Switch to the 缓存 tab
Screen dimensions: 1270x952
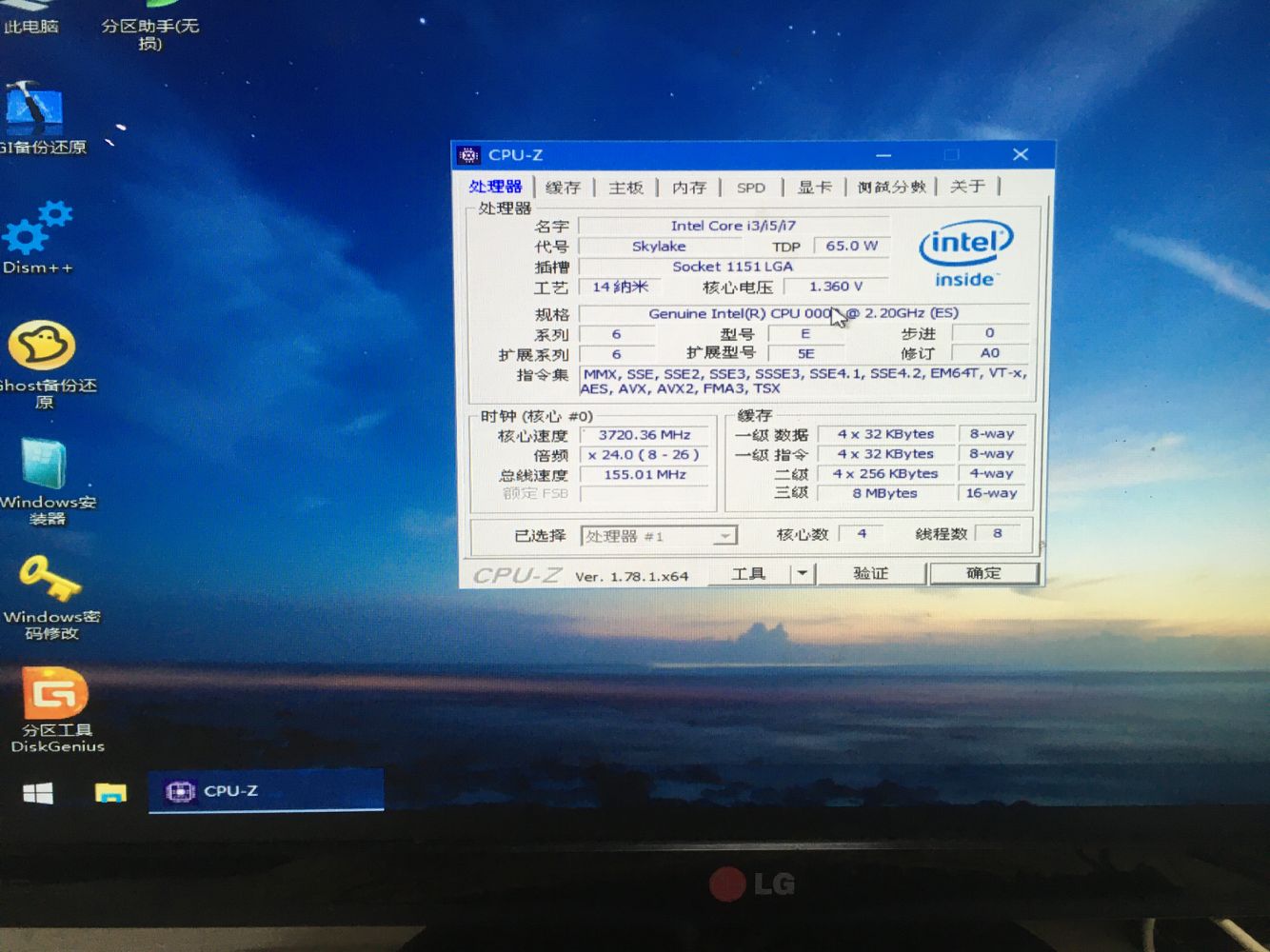(563, 188)
